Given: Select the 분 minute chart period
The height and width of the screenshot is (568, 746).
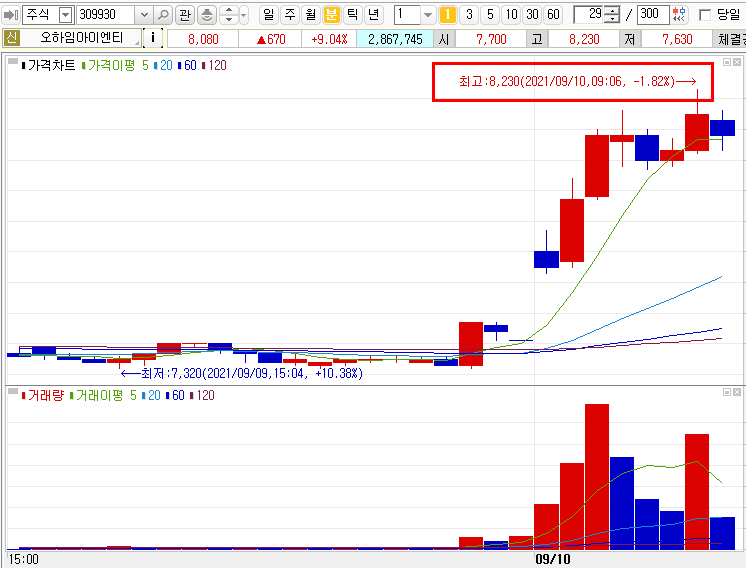Looking at the screenshot, I should click(331, 14).
